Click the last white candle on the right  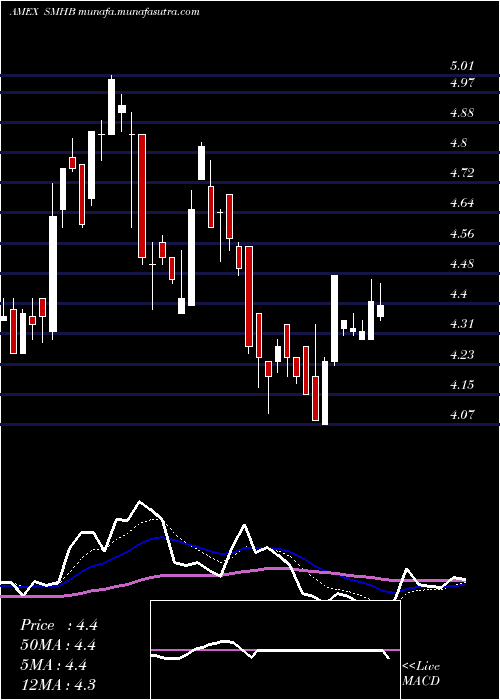point(380,311)
